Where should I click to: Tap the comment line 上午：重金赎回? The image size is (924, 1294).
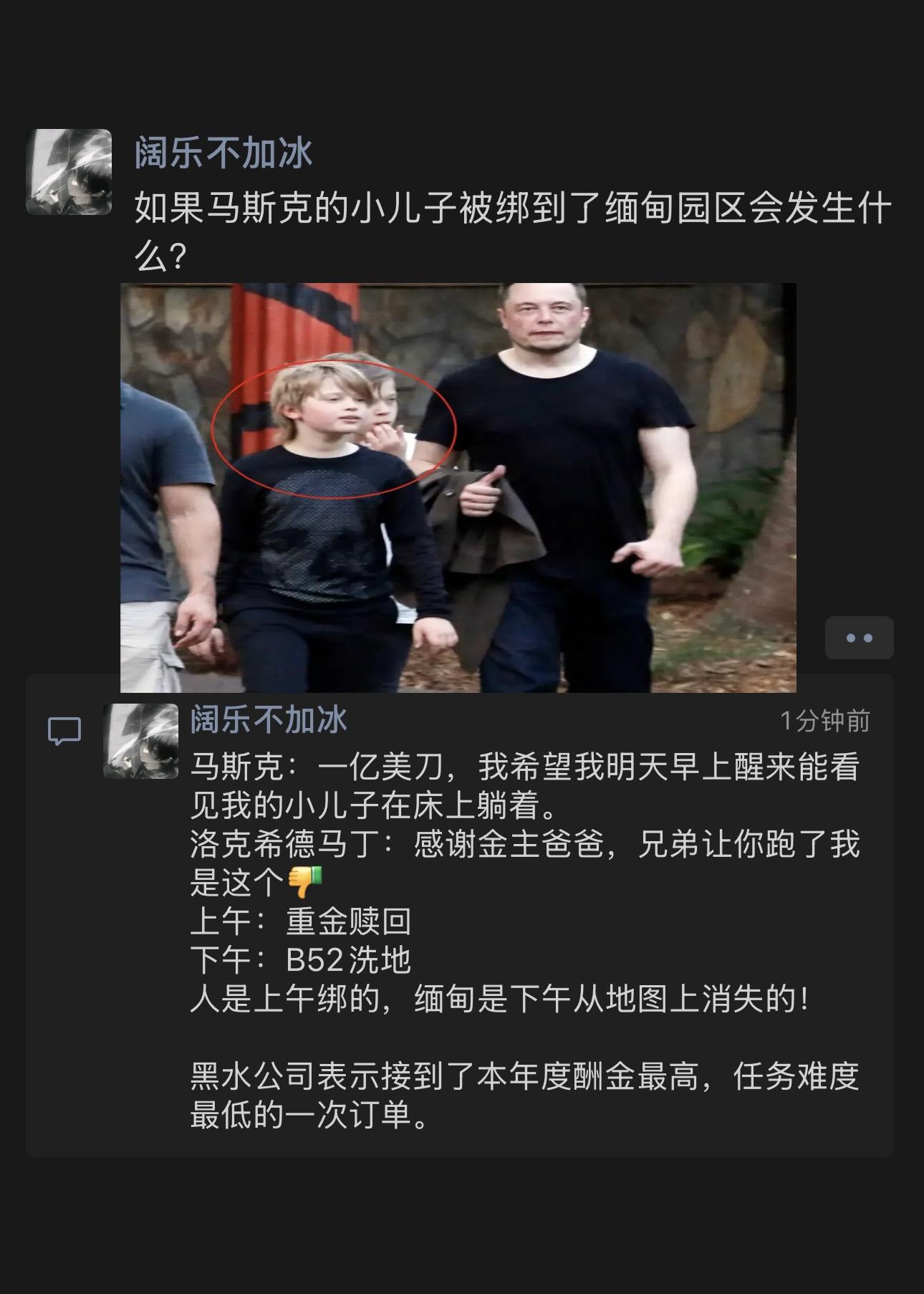(301, 922)
